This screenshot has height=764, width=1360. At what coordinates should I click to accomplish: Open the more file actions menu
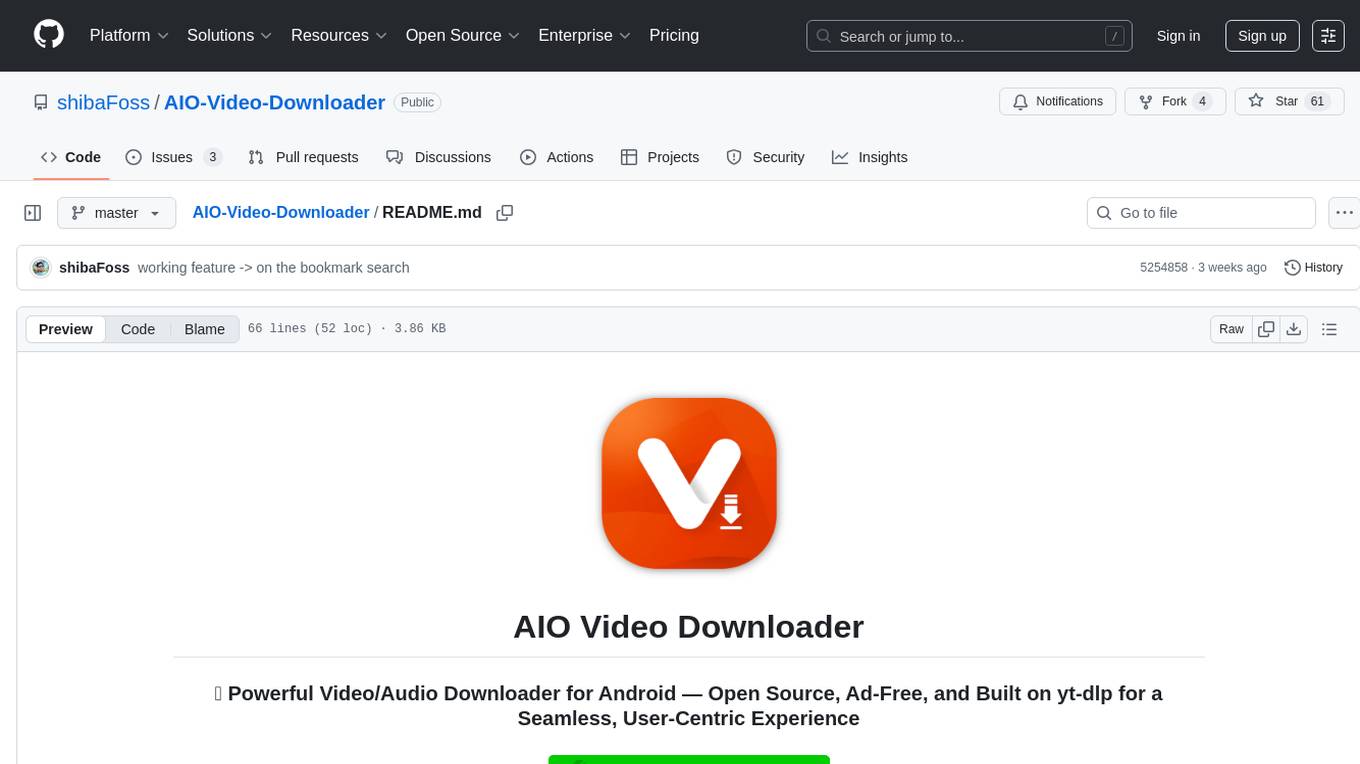pyautogui.click(x=1345, y=213)
